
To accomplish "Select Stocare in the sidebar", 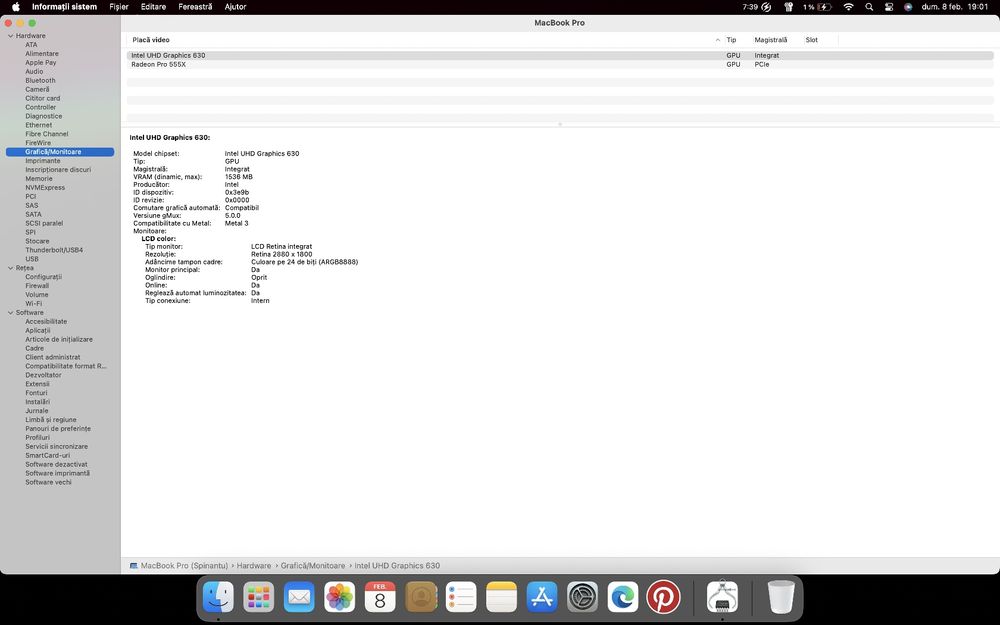I will click(x=37, y=241).
